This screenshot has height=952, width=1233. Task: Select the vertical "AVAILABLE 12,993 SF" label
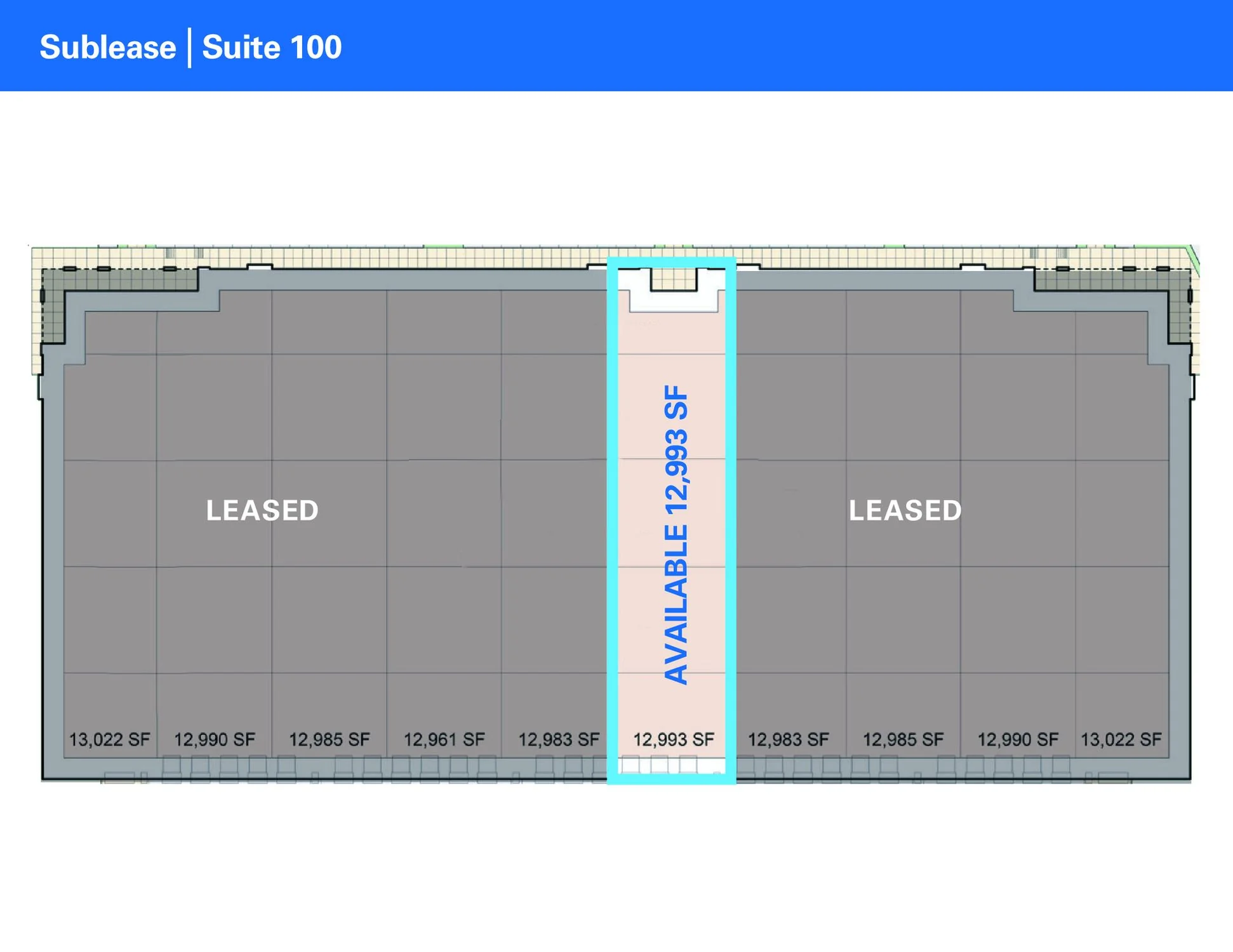[676, 534]
